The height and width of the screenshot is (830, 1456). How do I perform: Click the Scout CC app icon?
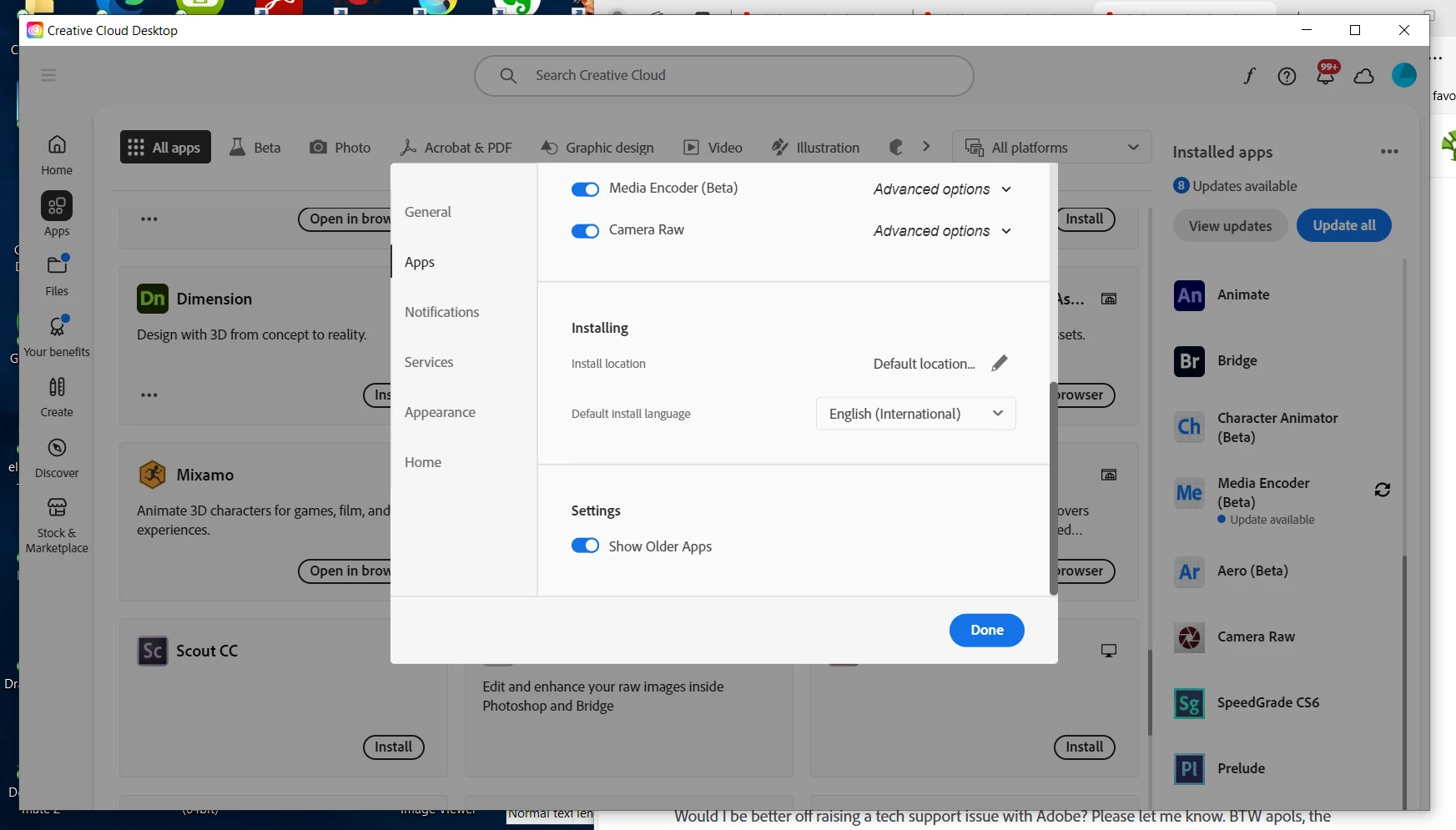[x=152, y=651]
